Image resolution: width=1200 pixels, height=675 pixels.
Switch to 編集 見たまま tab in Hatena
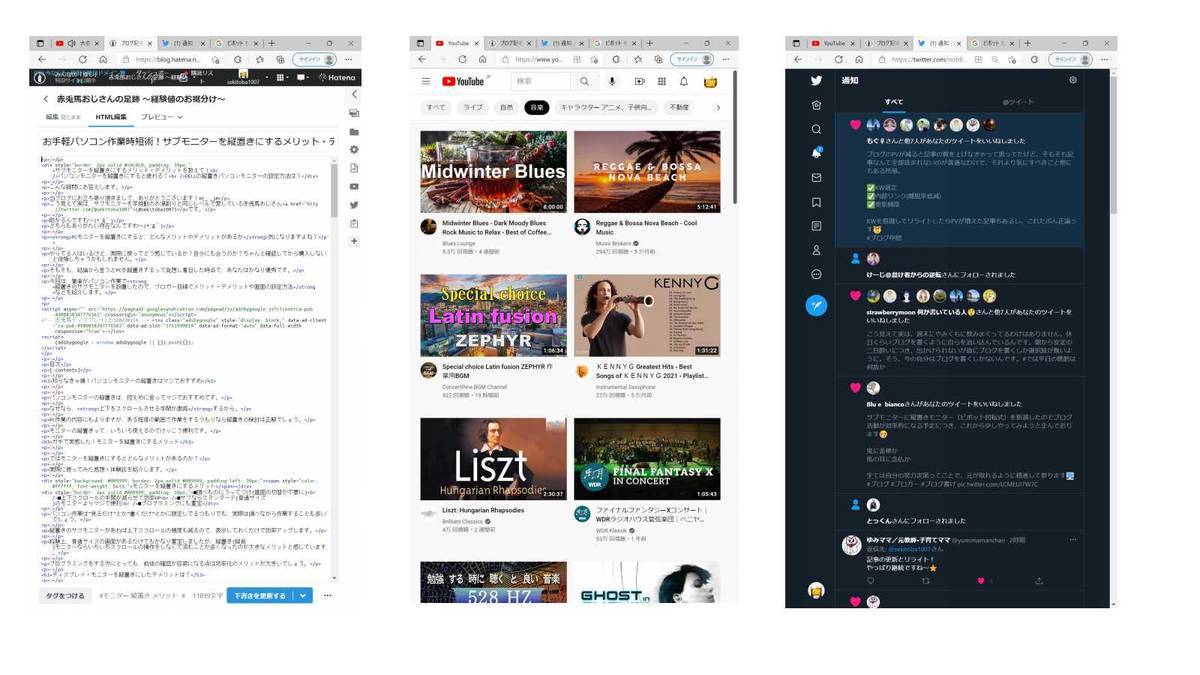pyautogui.click(x=63, y=117)
